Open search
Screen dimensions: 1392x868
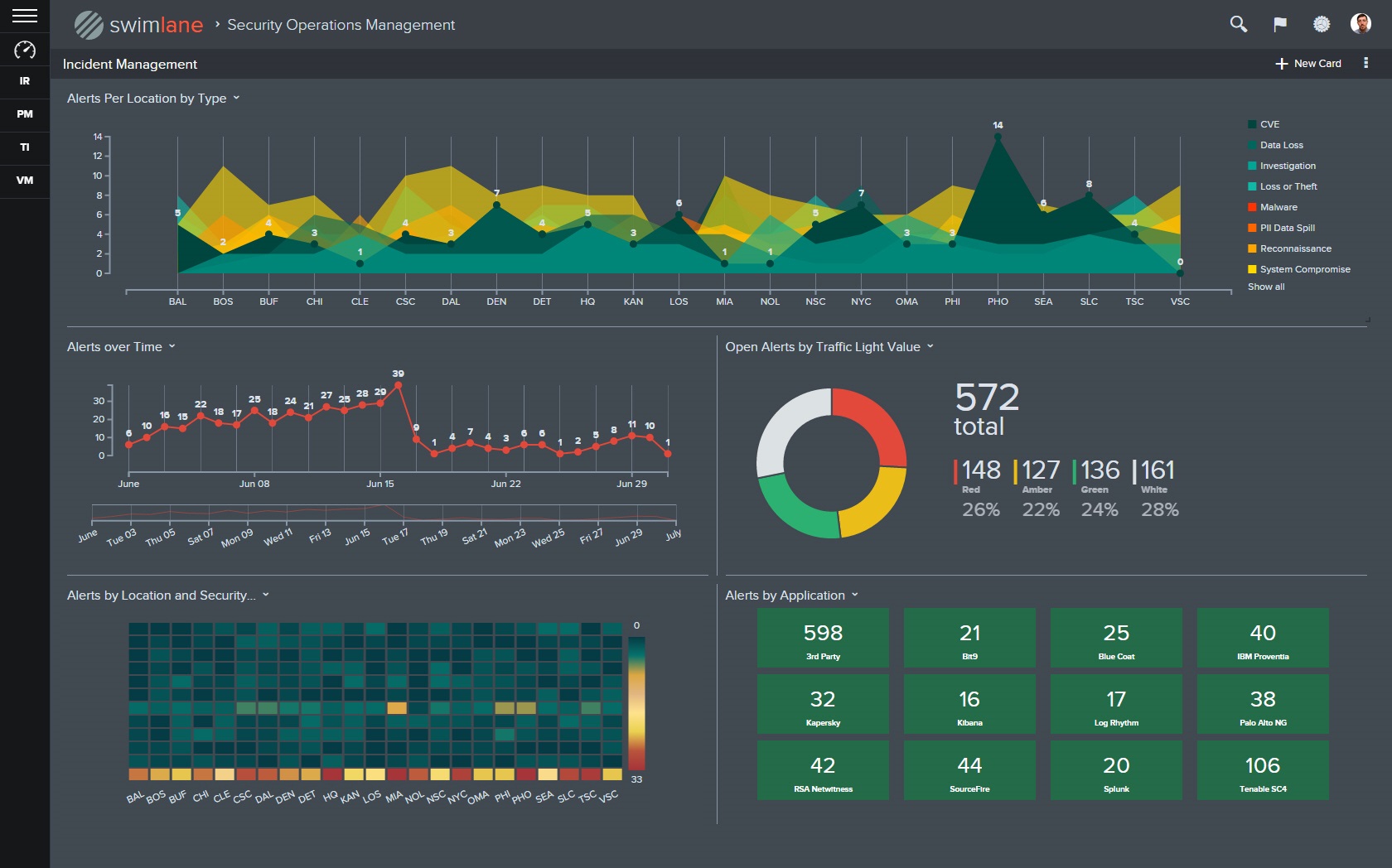point(1239,25)
